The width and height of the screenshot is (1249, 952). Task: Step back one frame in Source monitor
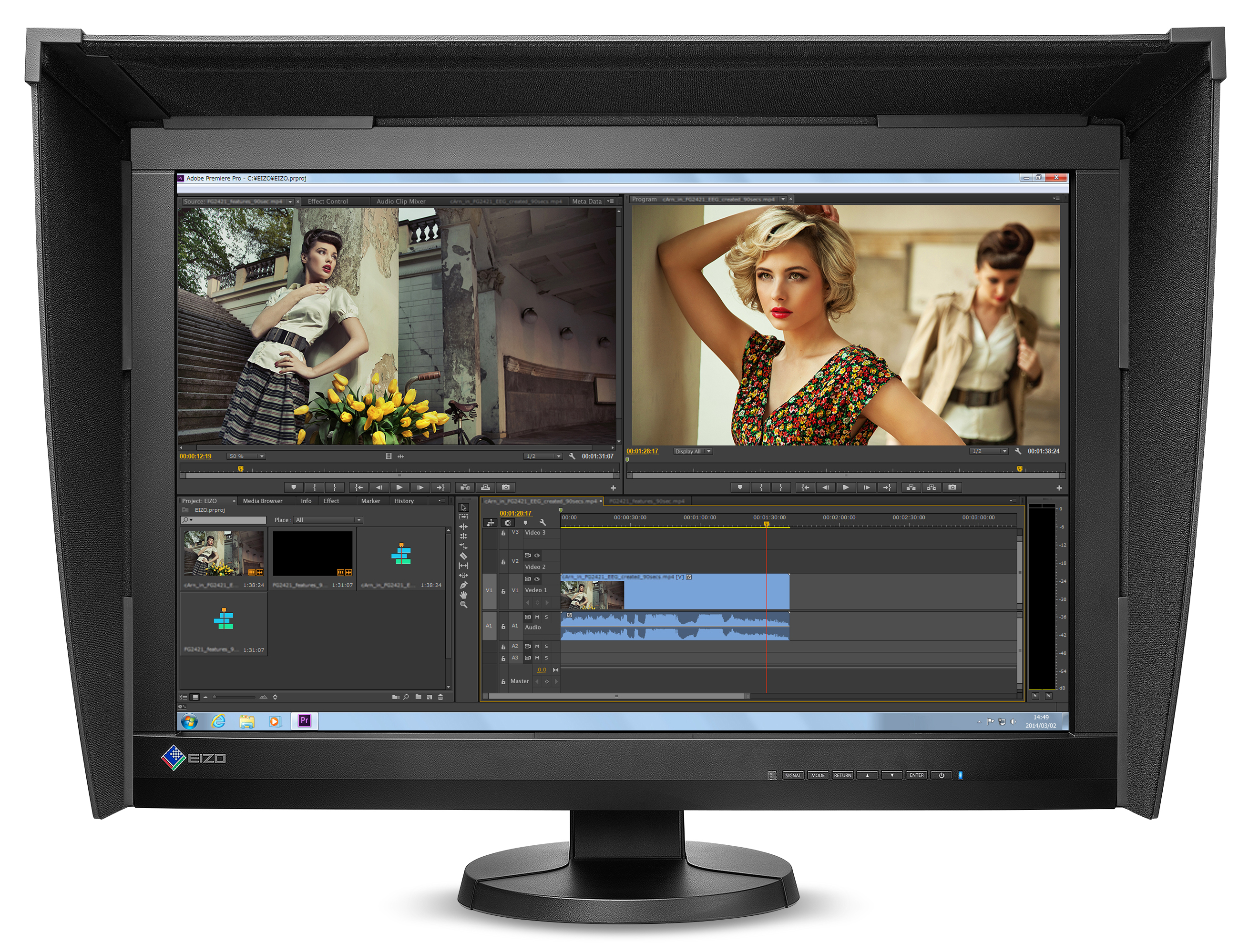coord(379,487)
